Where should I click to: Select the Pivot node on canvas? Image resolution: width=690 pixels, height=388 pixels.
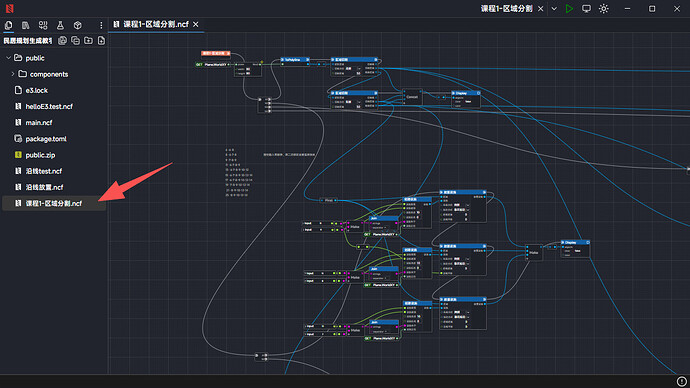(328, 200)
